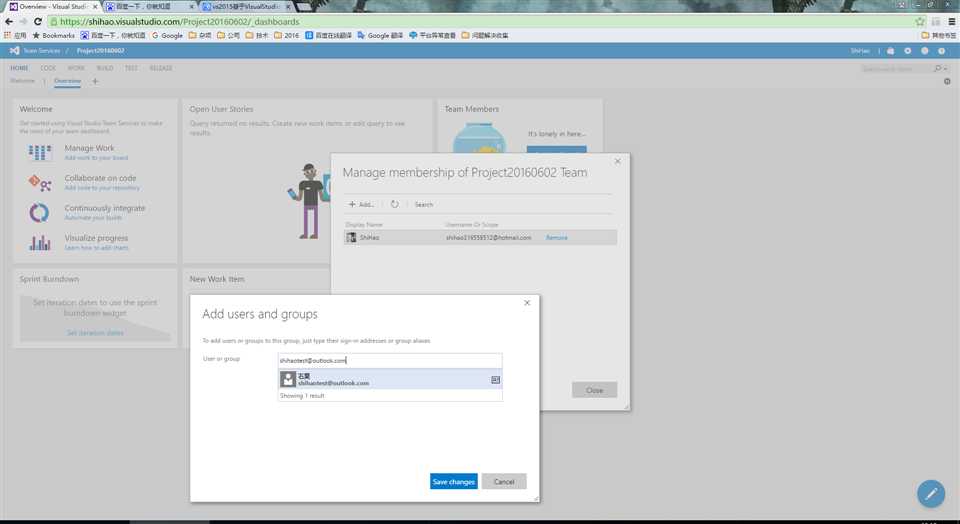
Task: Click Remove link for ShiHao member
Action: click(x=557, y=238)
